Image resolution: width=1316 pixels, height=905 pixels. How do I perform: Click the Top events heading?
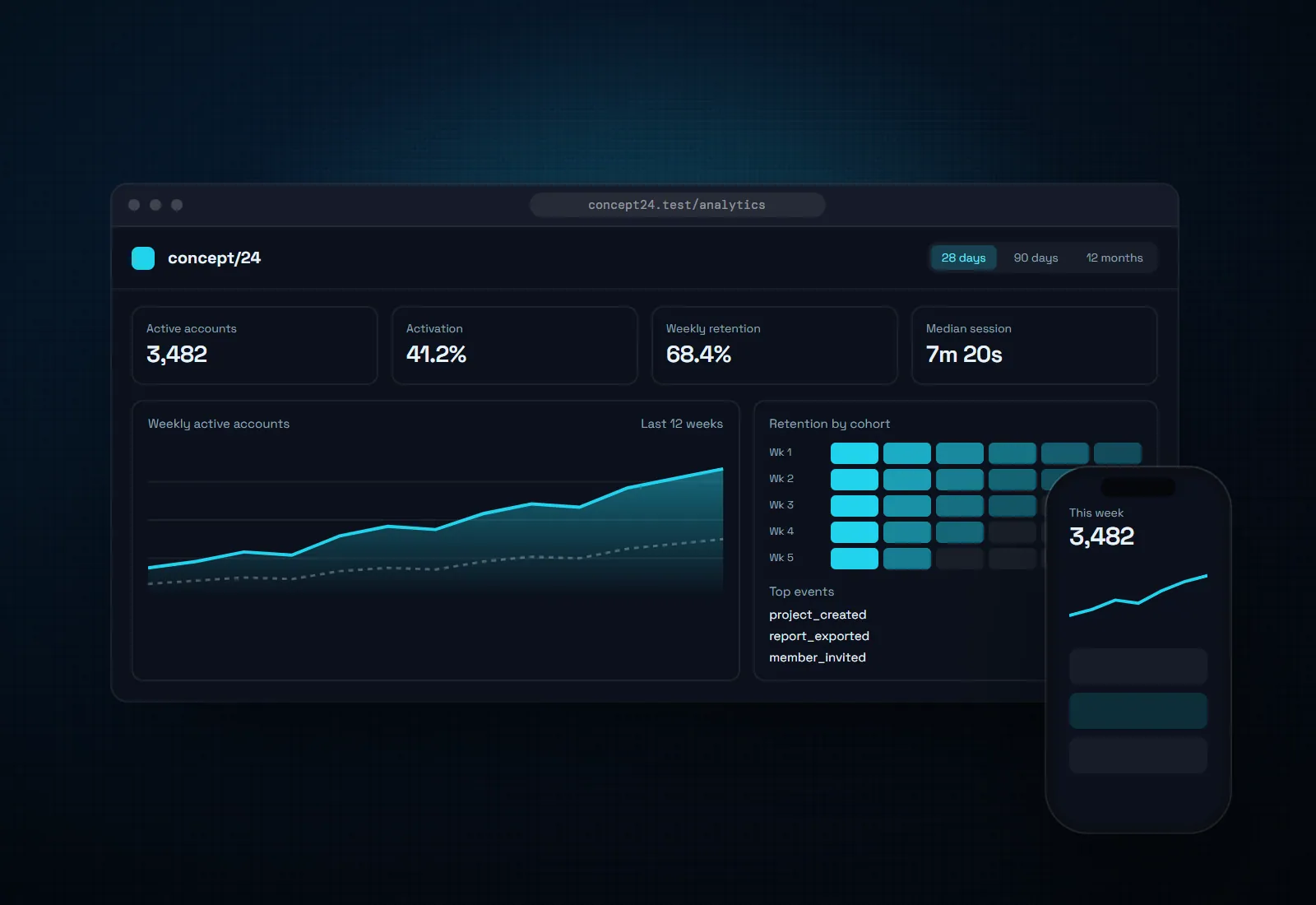pos(801,592)
